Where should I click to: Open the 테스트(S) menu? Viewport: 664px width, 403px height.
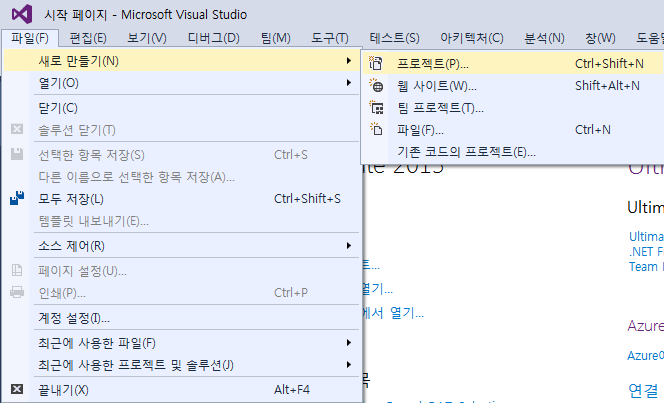click(394, 39)
